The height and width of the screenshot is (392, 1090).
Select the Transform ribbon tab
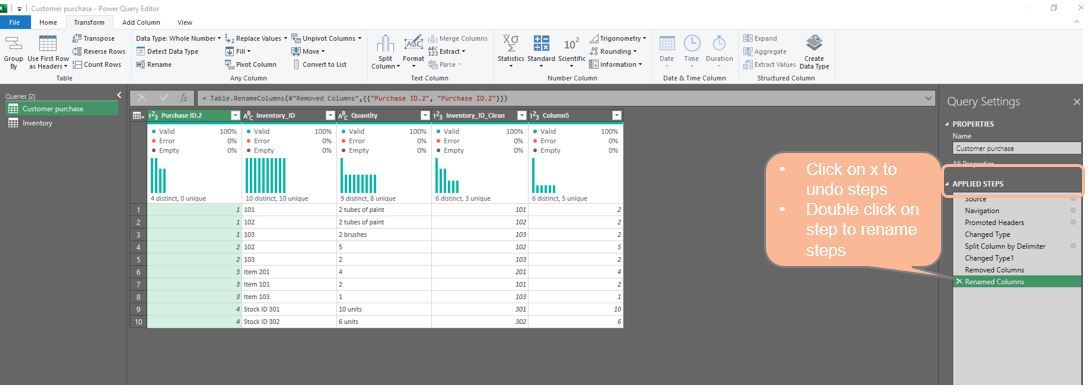click(89, 22)
